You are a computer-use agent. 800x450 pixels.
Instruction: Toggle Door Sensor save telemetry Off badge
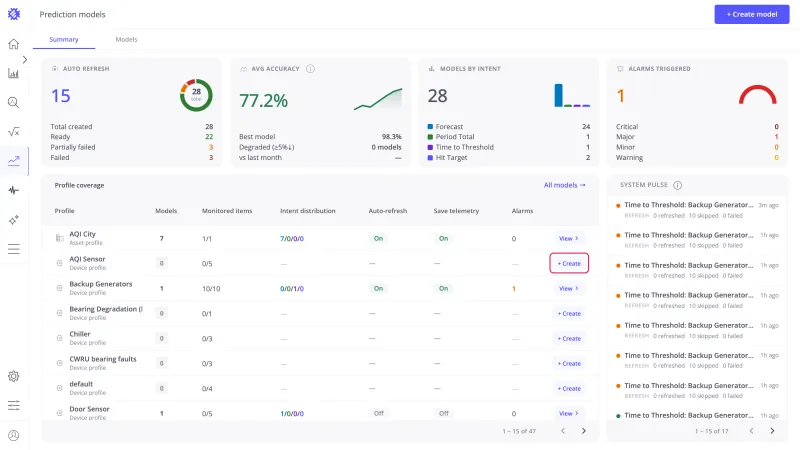point(444,413)
